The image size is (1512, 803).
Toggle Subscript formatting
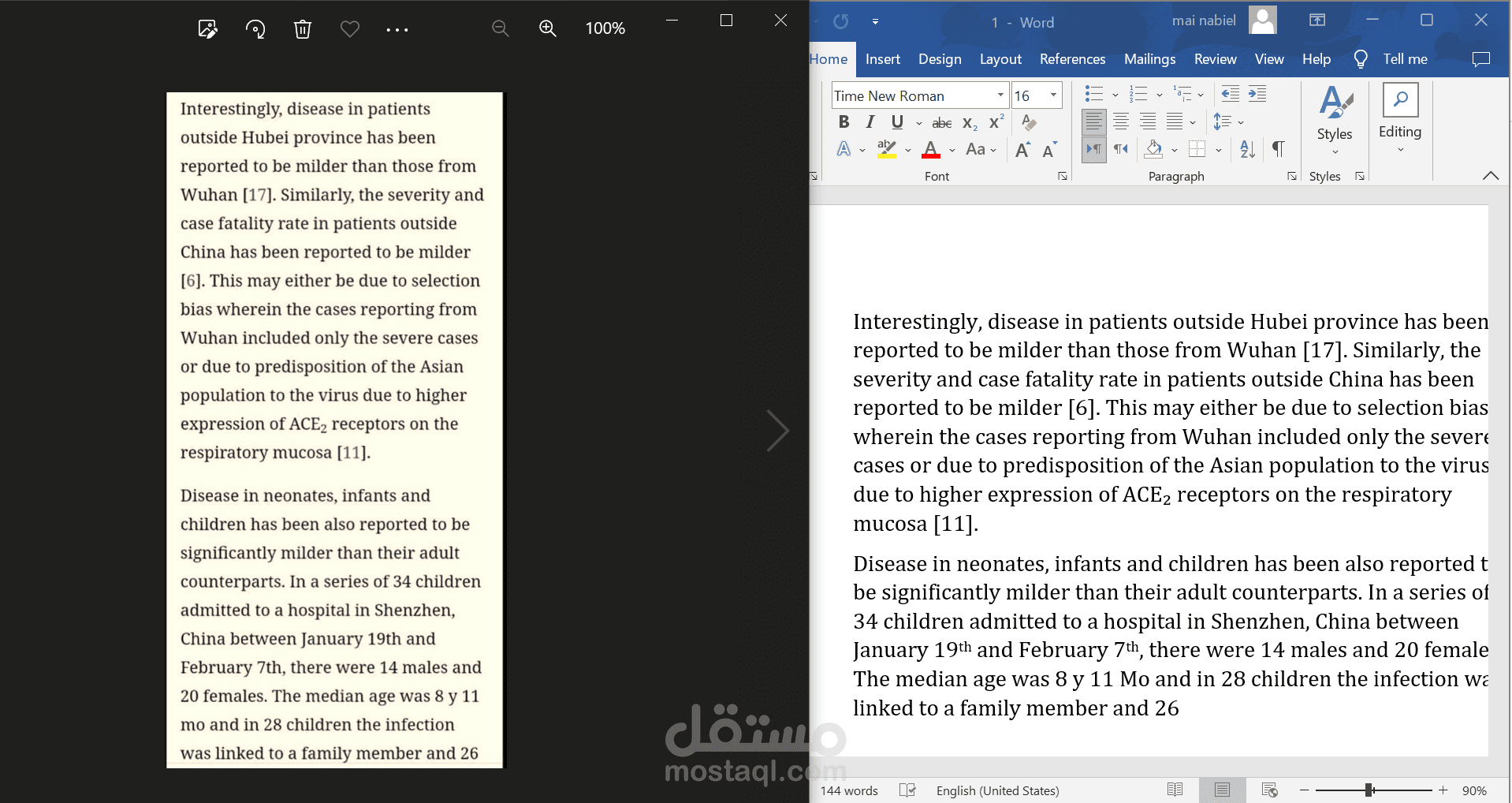pyautogui.click(x=970, y=123)
